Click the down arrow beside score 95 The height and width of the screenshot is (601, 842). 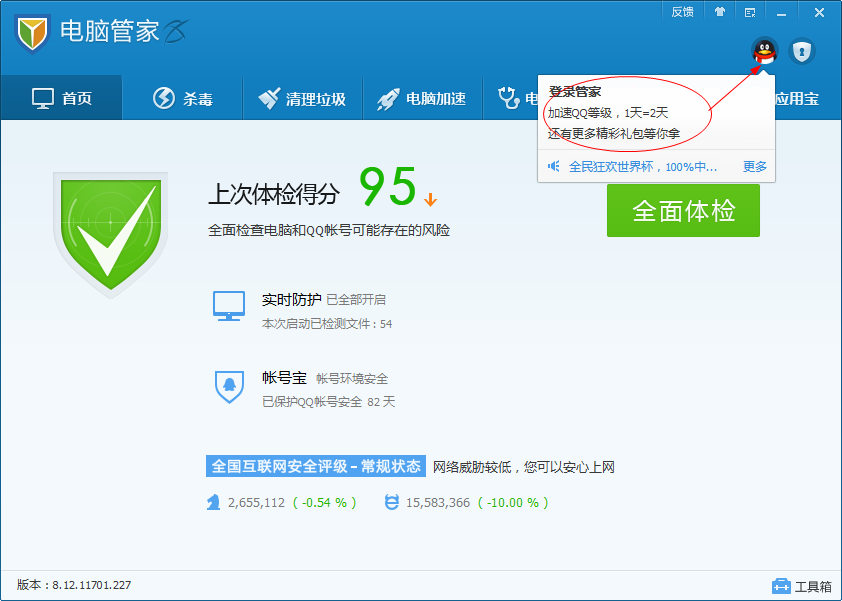point(430,200)
